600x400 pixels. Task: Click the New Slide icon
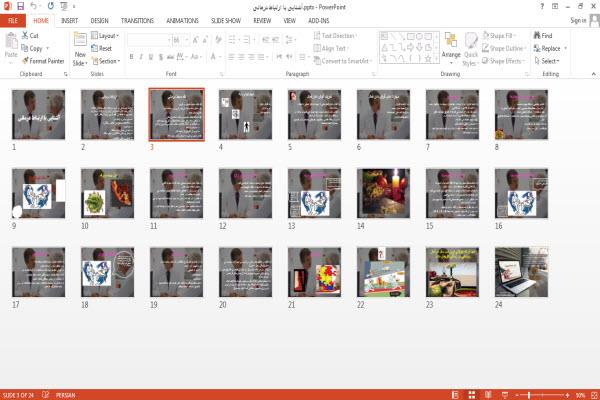coord(80,40)
